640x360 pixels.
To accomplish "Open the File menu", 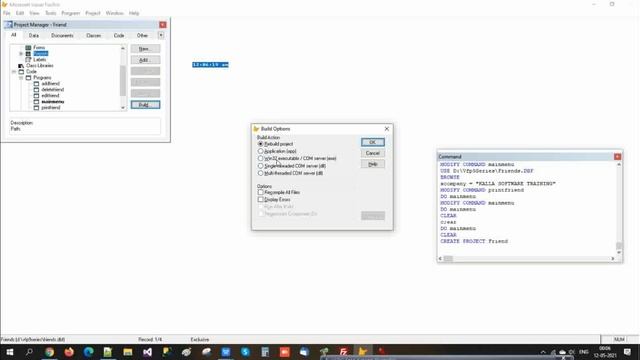I will 7,13.
